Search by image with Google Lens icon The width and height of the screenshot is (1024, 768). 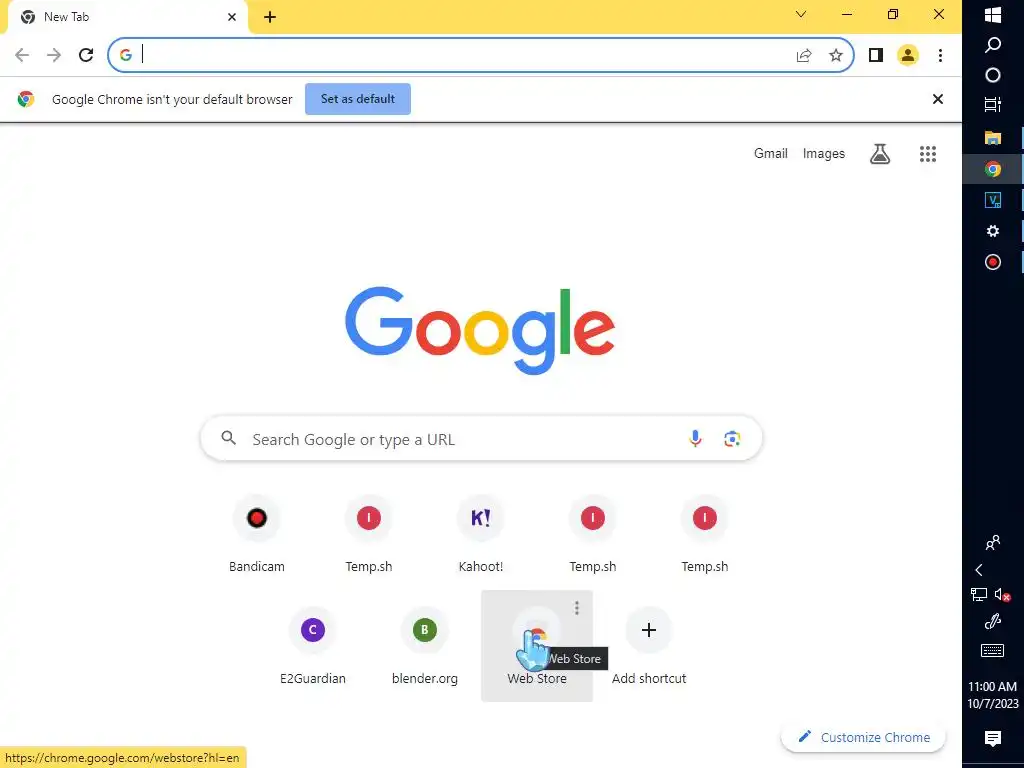click(x=732, y=439)
